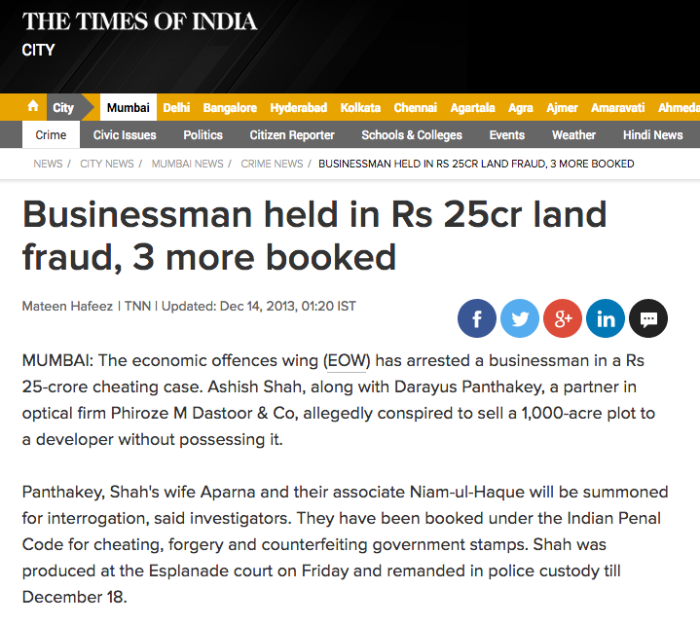
Task: Follow the Mumbai News breadcrumb link
Action: [x=188, y=164]
